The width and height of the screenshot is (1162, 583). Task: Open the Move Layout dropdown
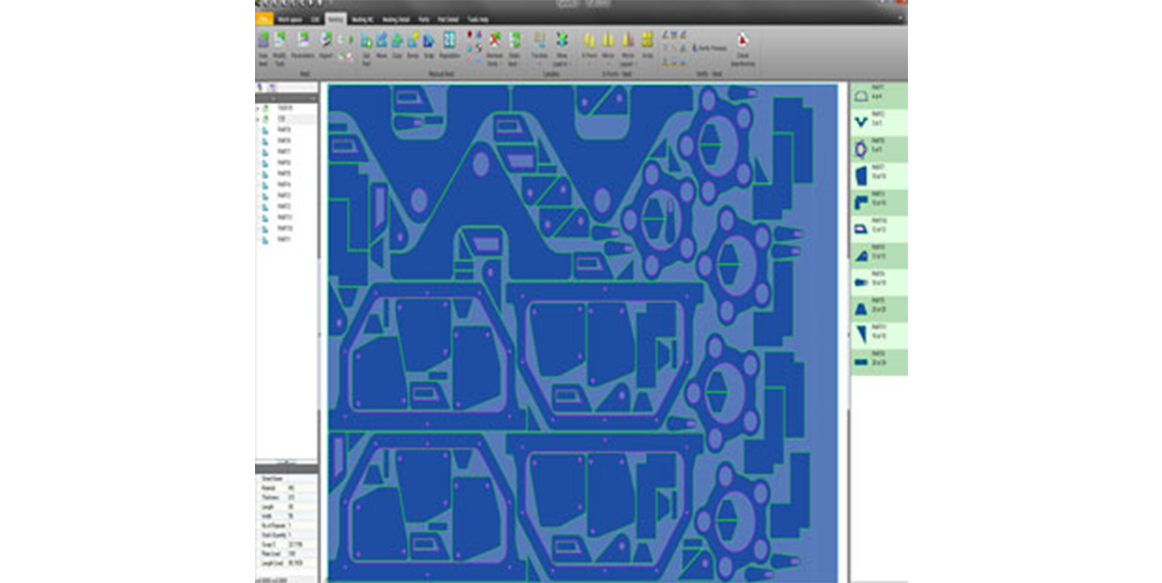562,49
